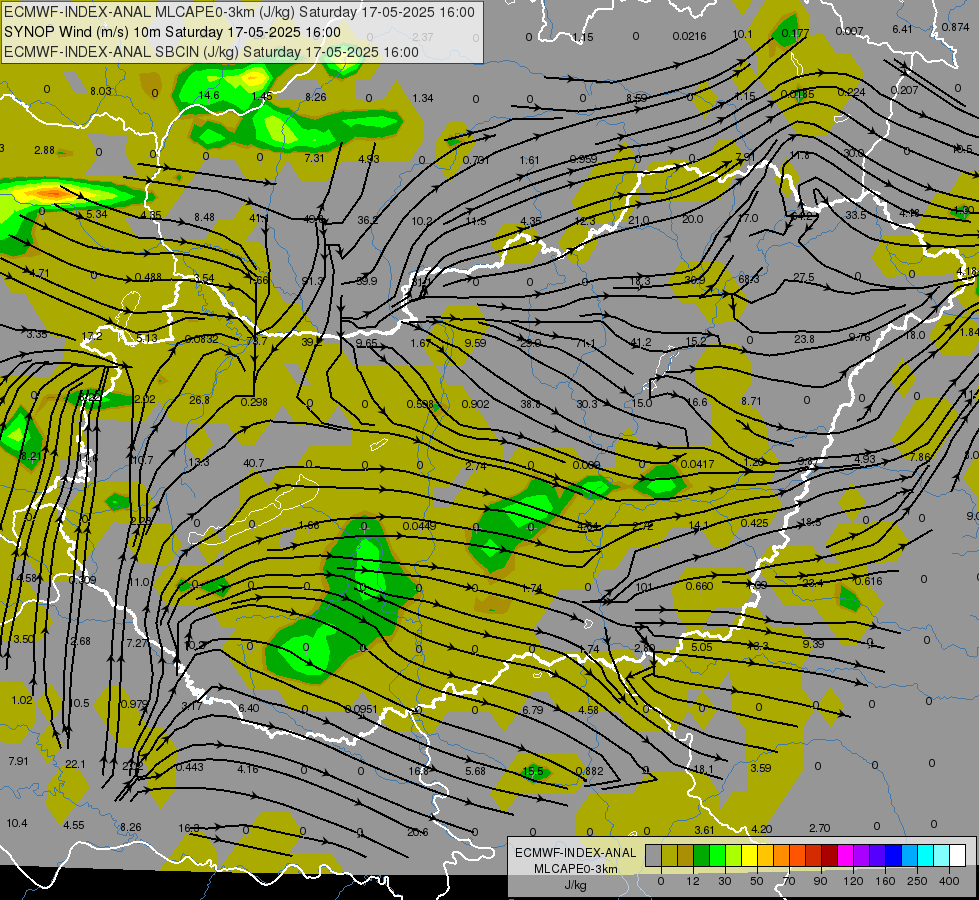Click the map value 10.4
The height and width of the screenshot is (900, 979).
(x=17, y=823)
